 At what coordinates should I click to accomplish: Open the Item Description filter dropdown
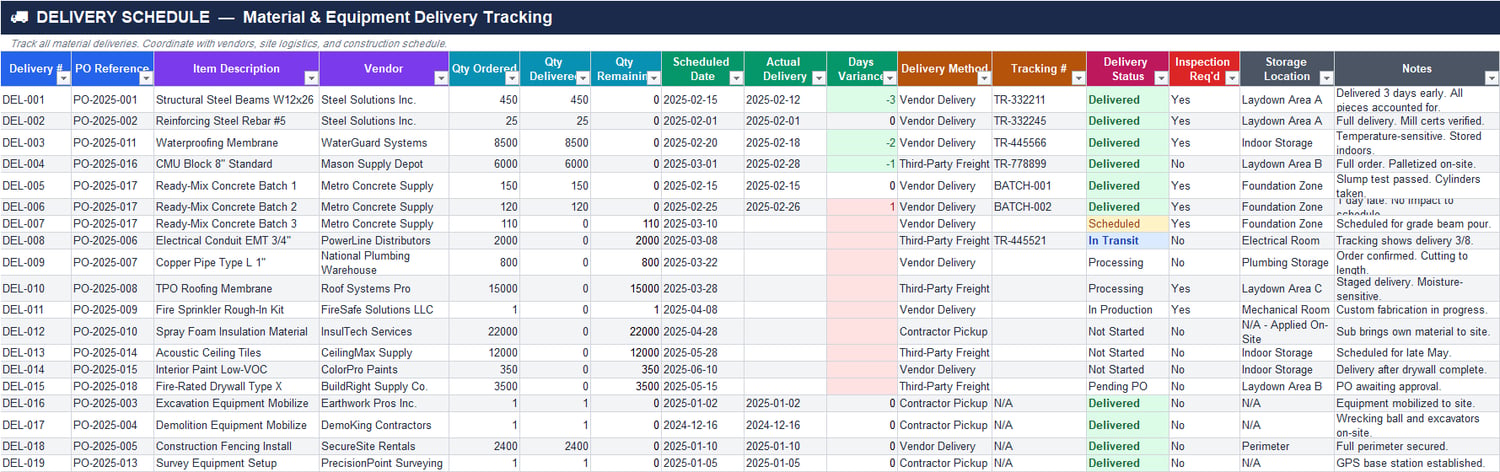point(311,77)
